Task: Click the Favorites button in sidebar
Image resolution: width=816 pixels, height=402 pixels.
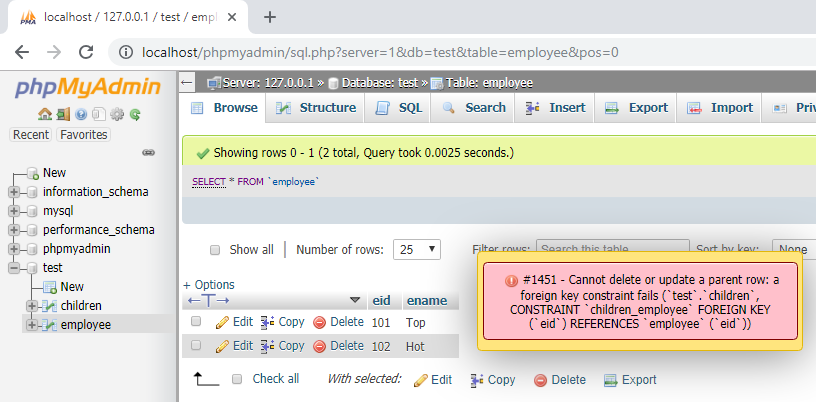Action: coord(83,135)
